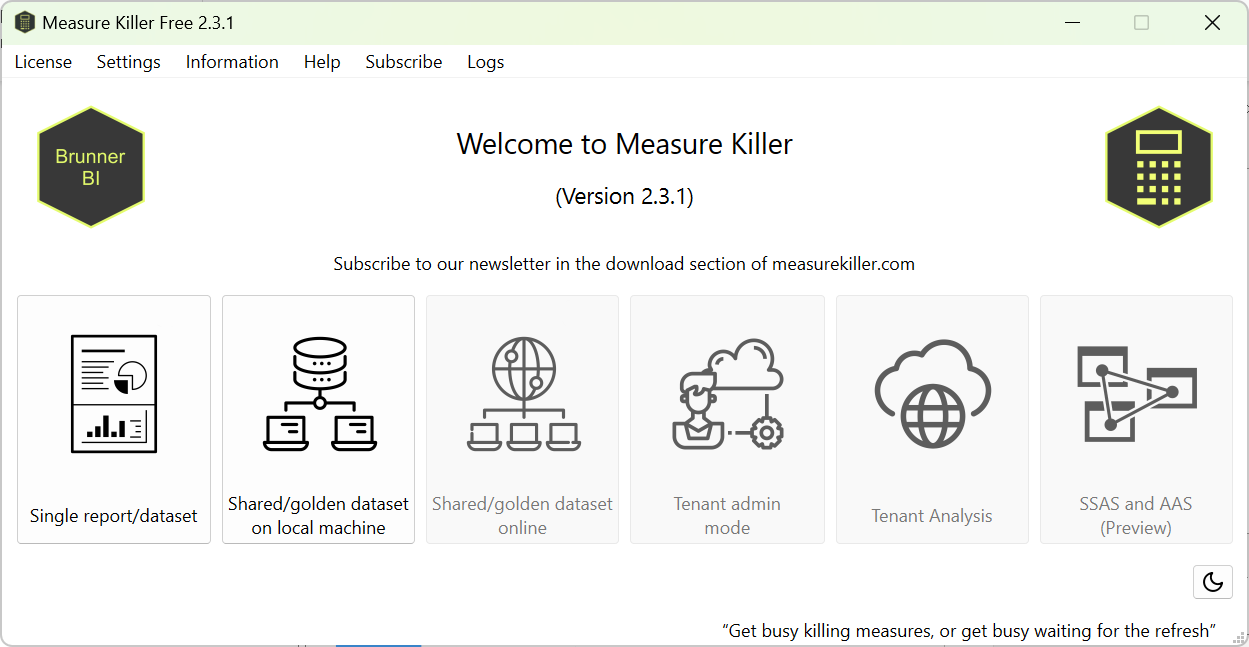Click the Subscribe menu item

pyautogui.click(x=403, y=62)
